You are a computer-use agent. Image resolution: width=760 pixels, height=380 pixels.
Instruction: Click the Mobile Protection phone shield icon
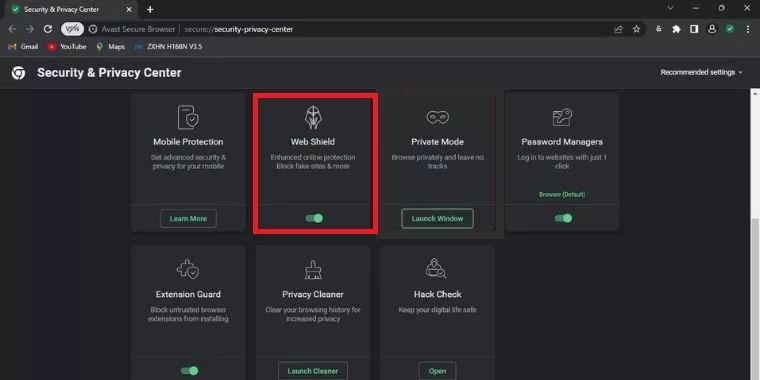(x=188, y=117)
